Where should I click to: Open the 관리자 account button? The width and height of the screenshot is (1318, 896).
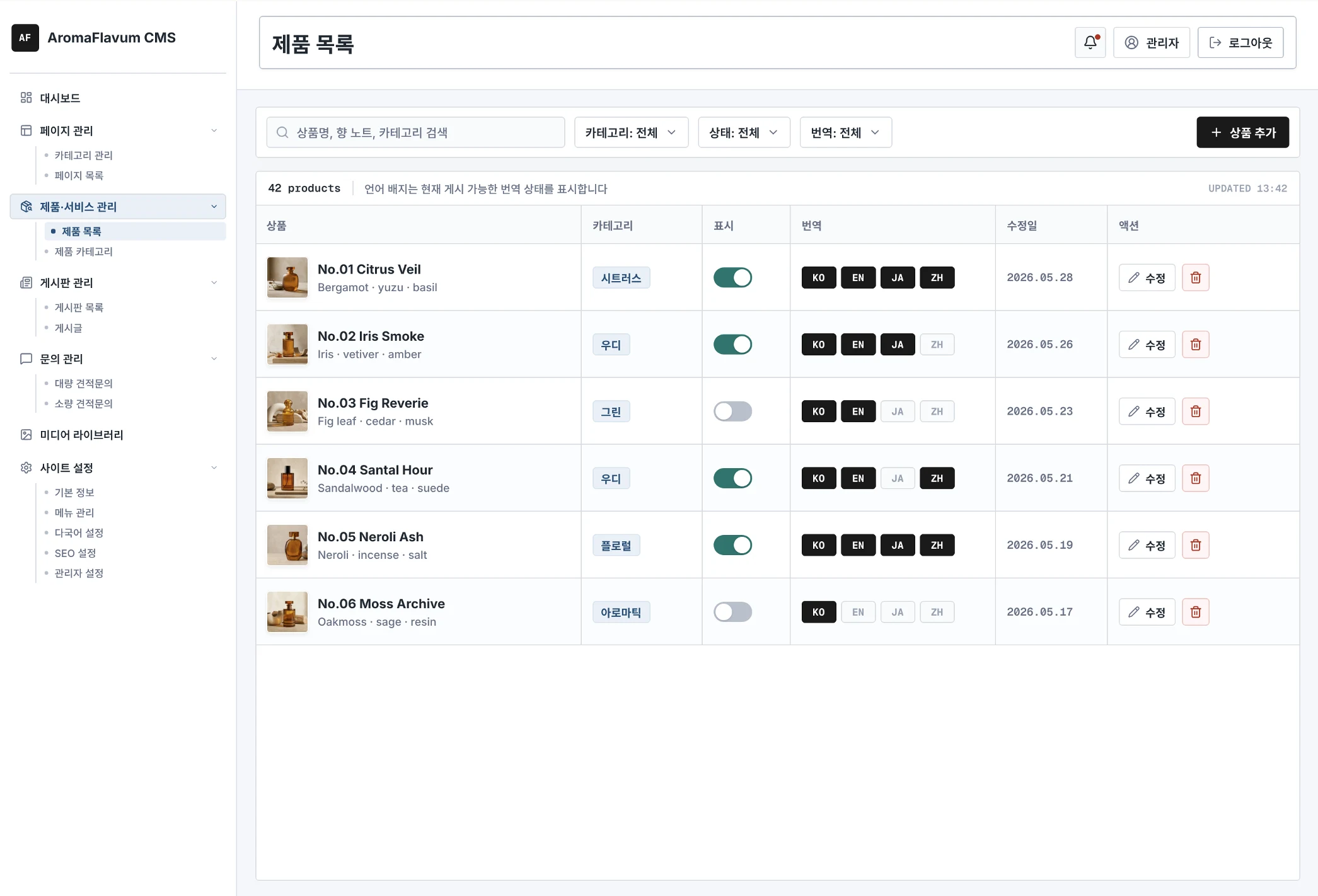(1151, 42)
